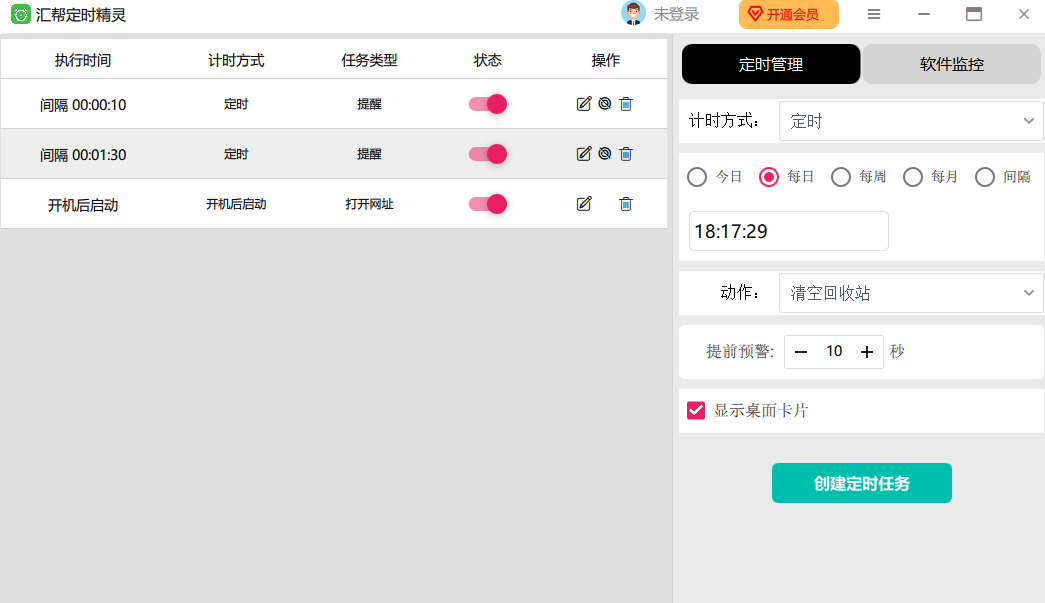1045x603 pixels.
Task: Delete the 间隔 00:00:10 task
Action: tap(626, 104)
